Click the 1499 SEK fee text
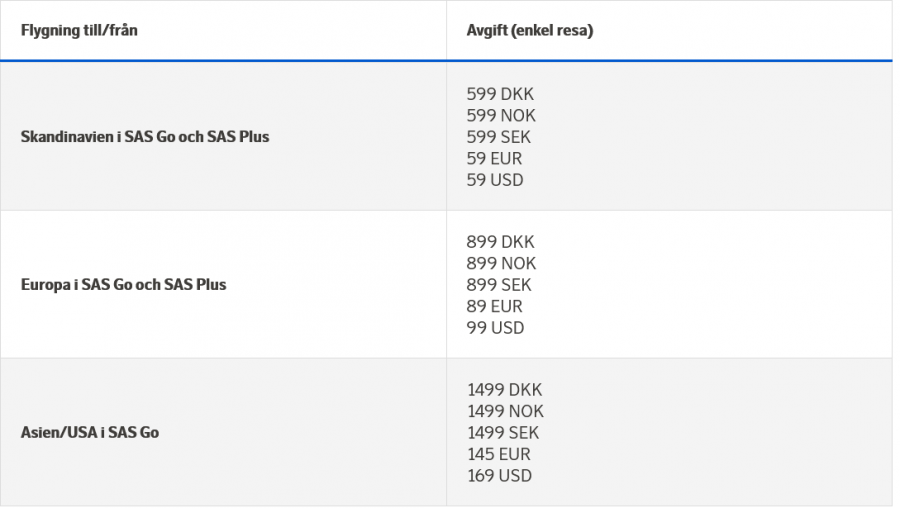The width and height of the screenshot is (900, 508). point(503,433)
